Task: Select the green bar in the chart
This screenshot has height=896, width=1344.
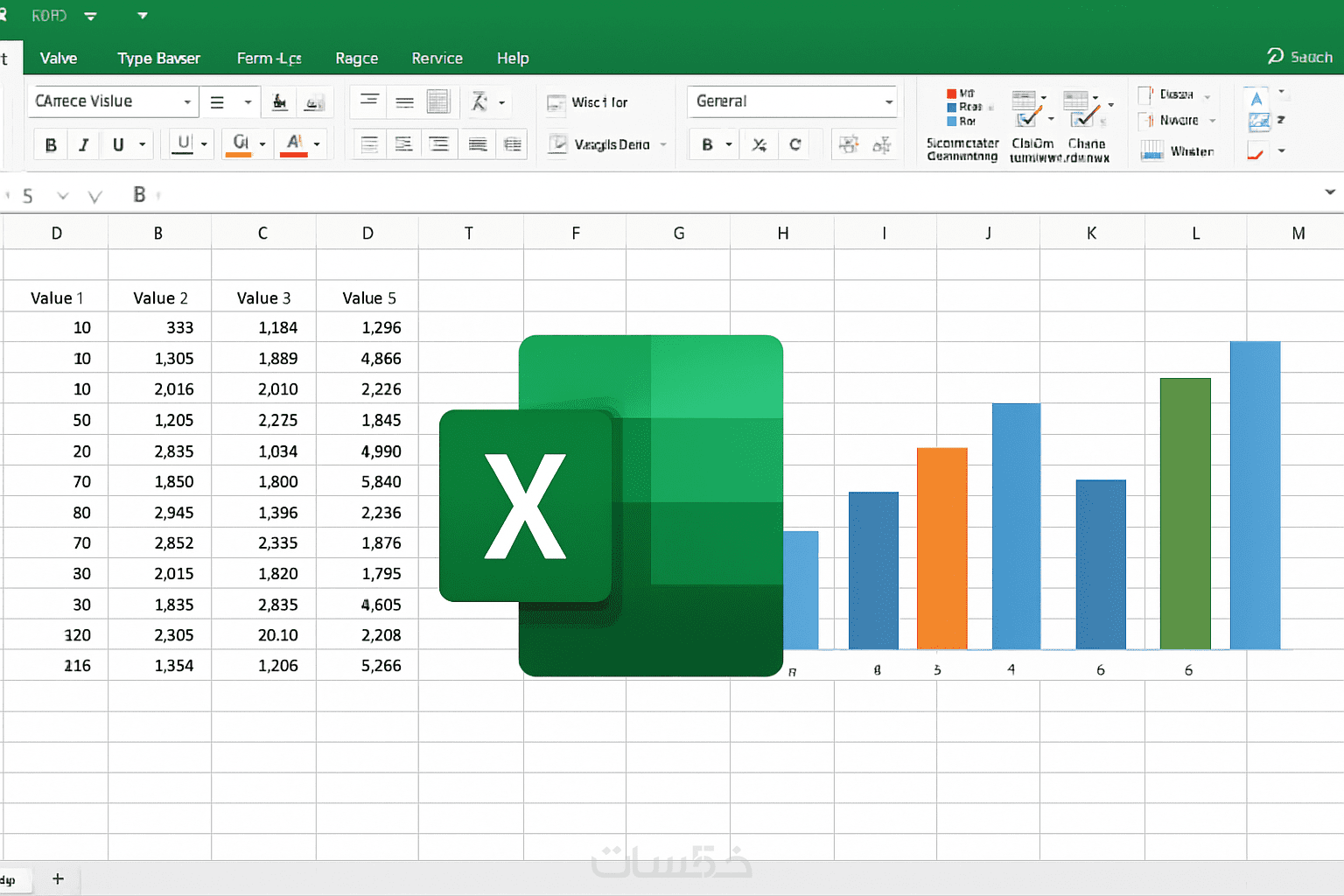Action: 1186,514
